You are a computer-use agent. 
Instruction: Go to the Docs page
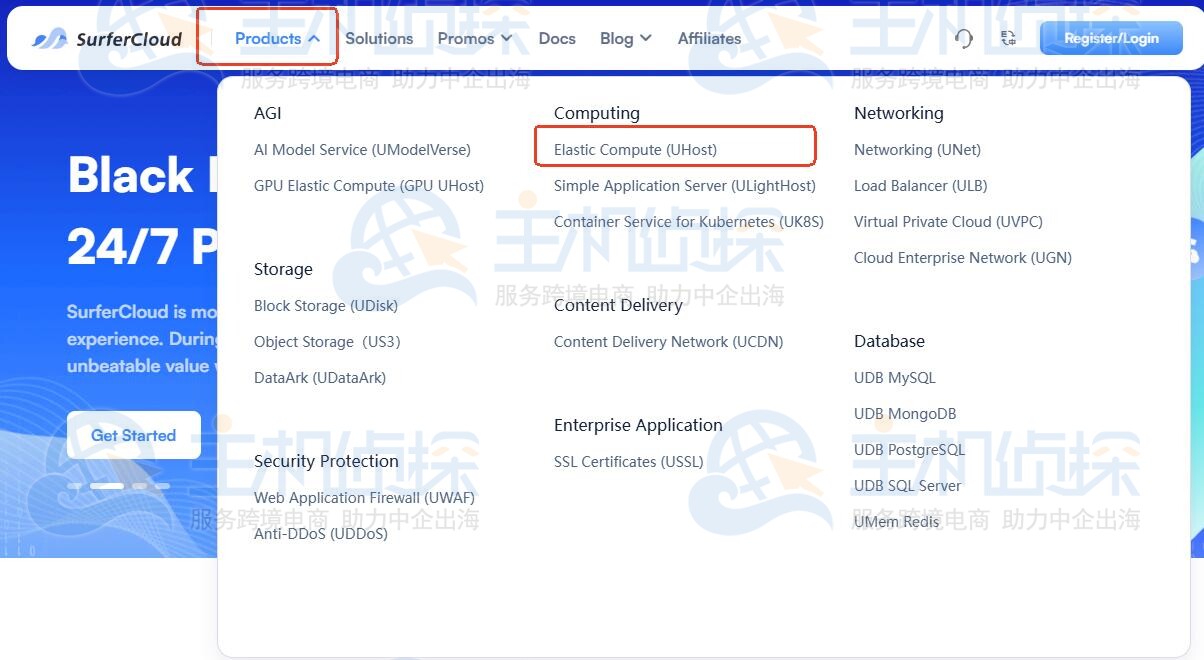(x=557, y=38)
